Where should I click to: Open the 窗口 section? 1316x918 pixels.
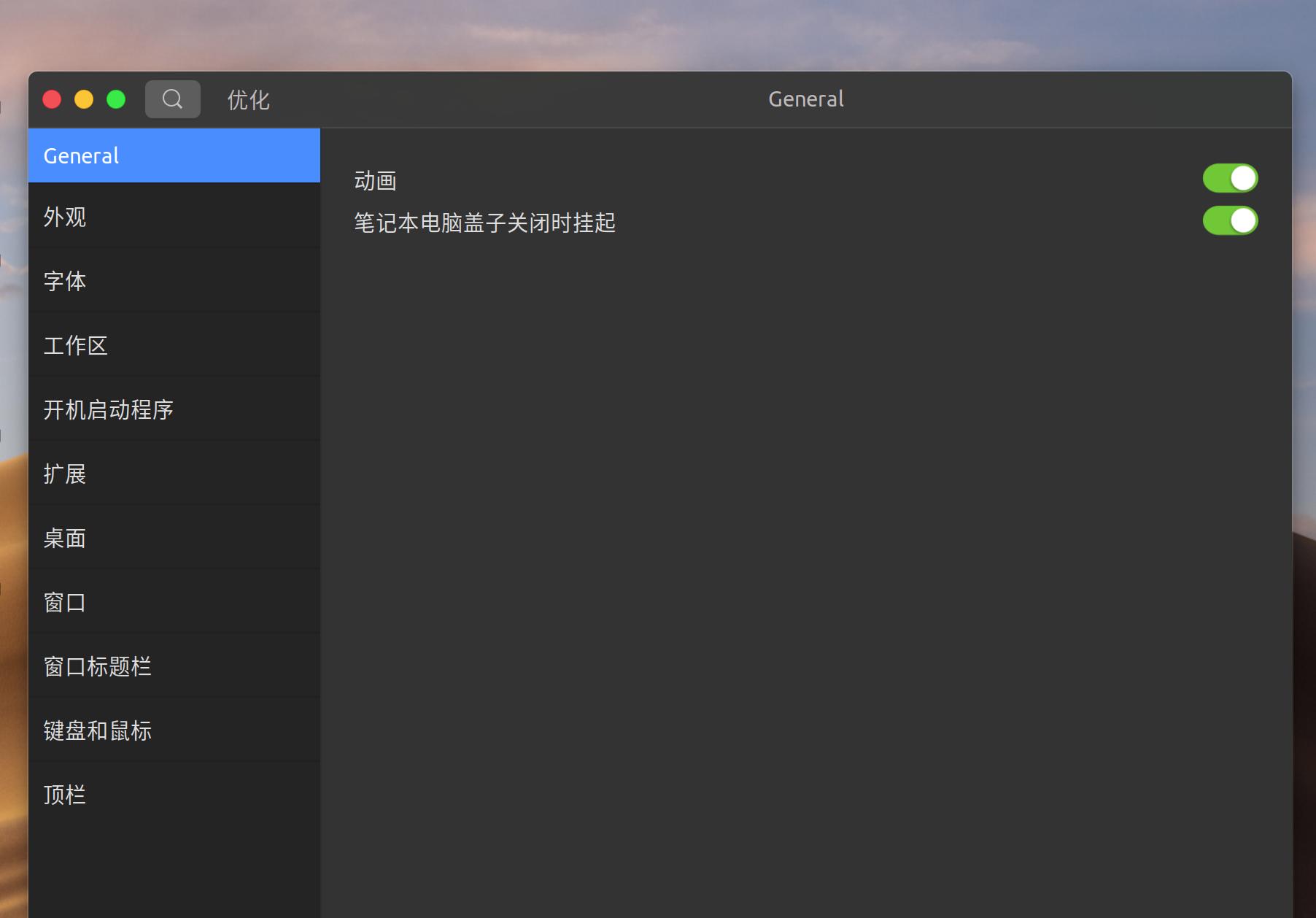point(174,602)
